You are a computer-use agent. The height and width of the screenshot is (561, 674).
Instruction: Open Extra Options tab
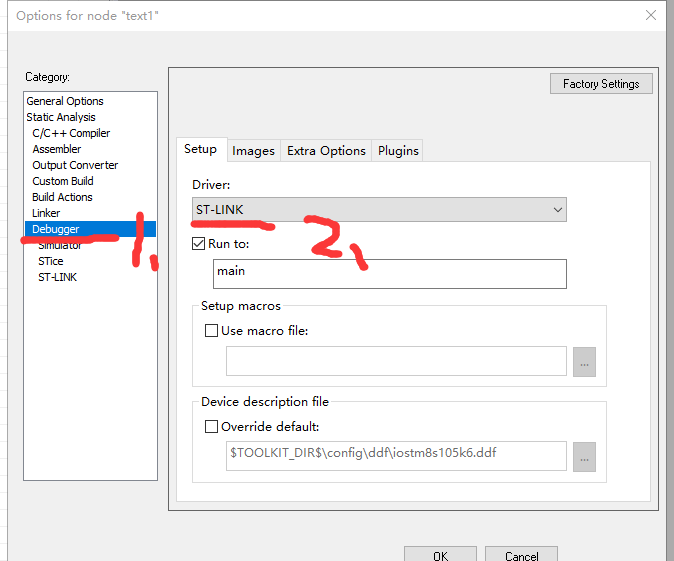pos(326,150)
